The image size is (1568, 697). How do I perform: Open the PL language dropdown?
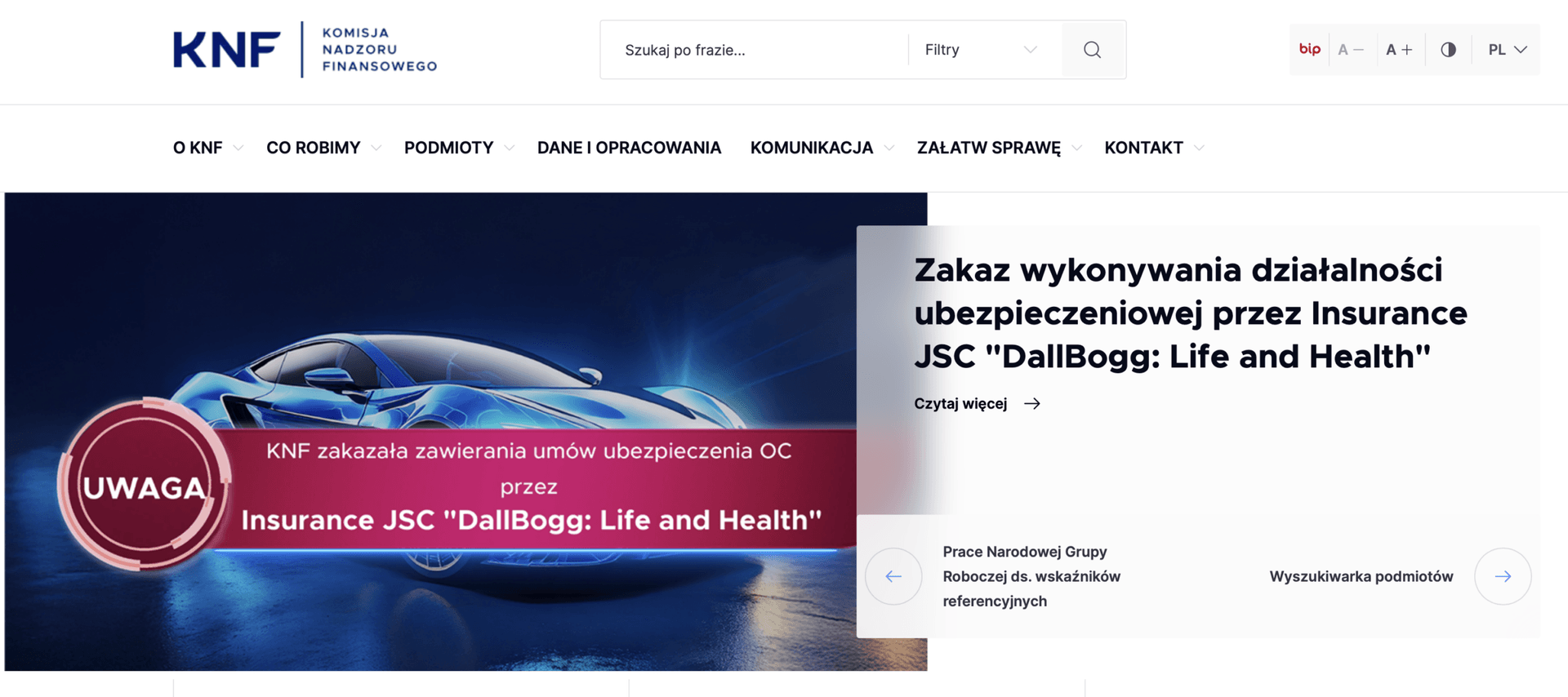(1508, 50)
